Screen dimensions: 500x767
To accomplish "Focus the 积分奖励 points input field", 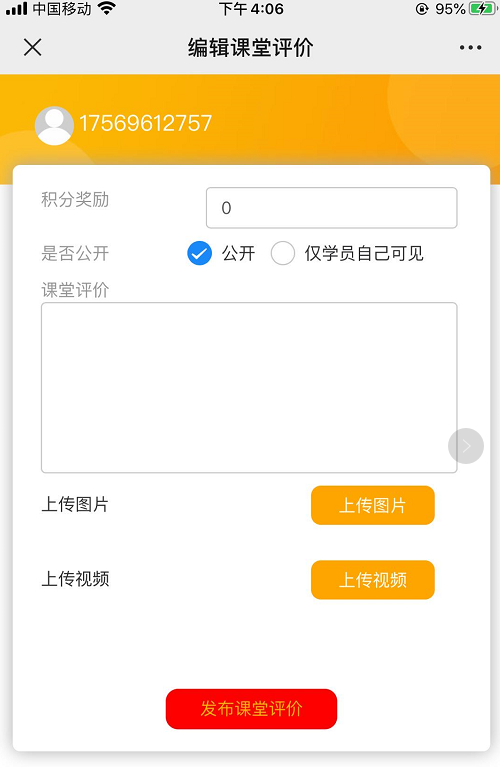I will [x=331, y=208].
